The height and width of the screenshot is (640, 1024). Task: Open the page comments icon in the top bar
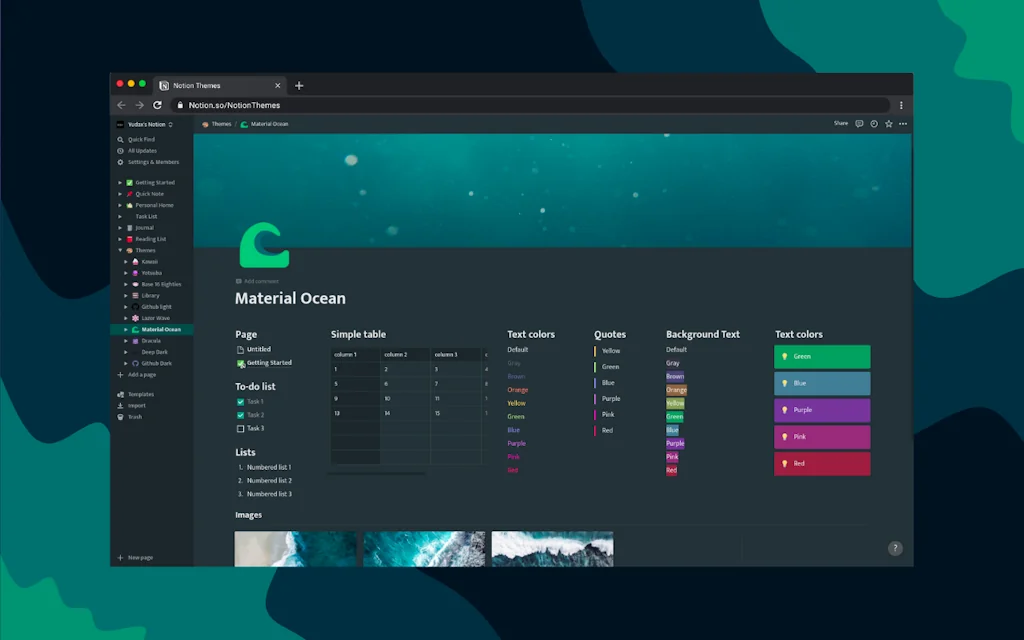coord(859,123)
